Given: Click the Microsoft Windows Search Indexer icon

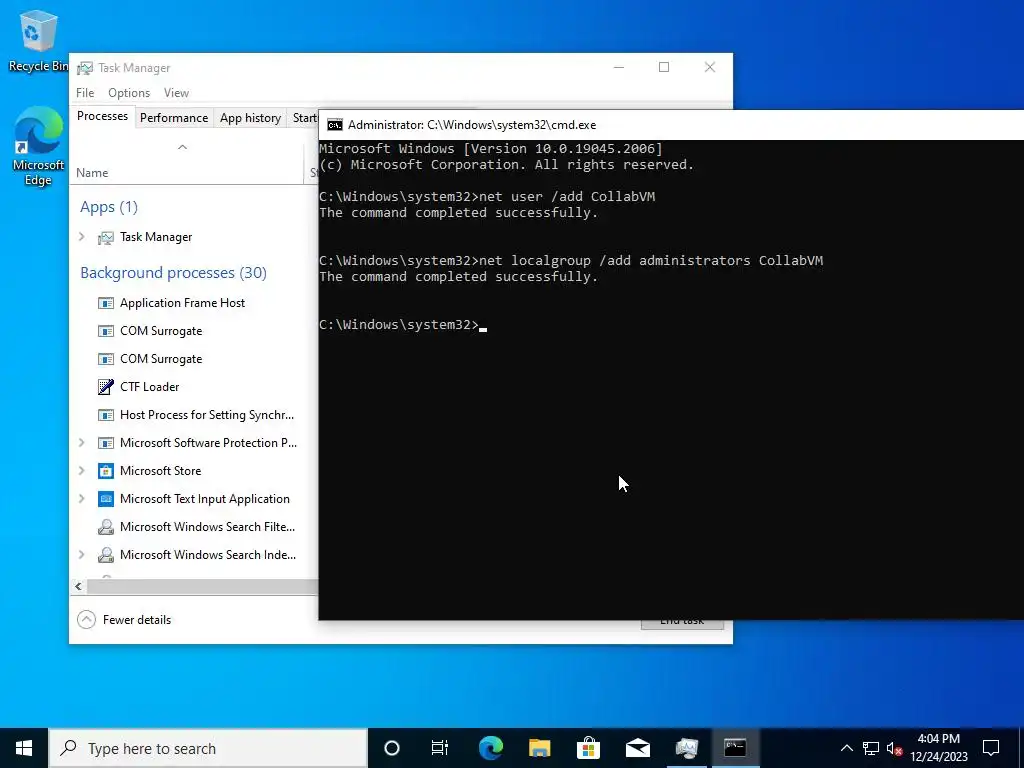Looking at the screenshot, I should click(106, 555).
